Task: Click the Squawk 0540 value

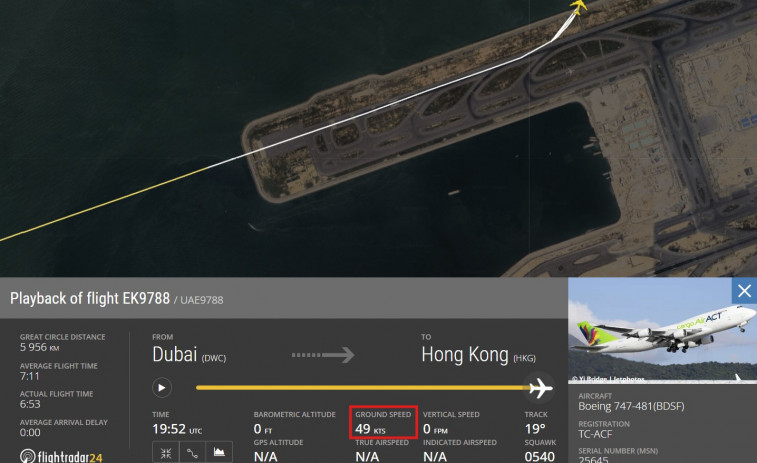Action: [540, 456]
